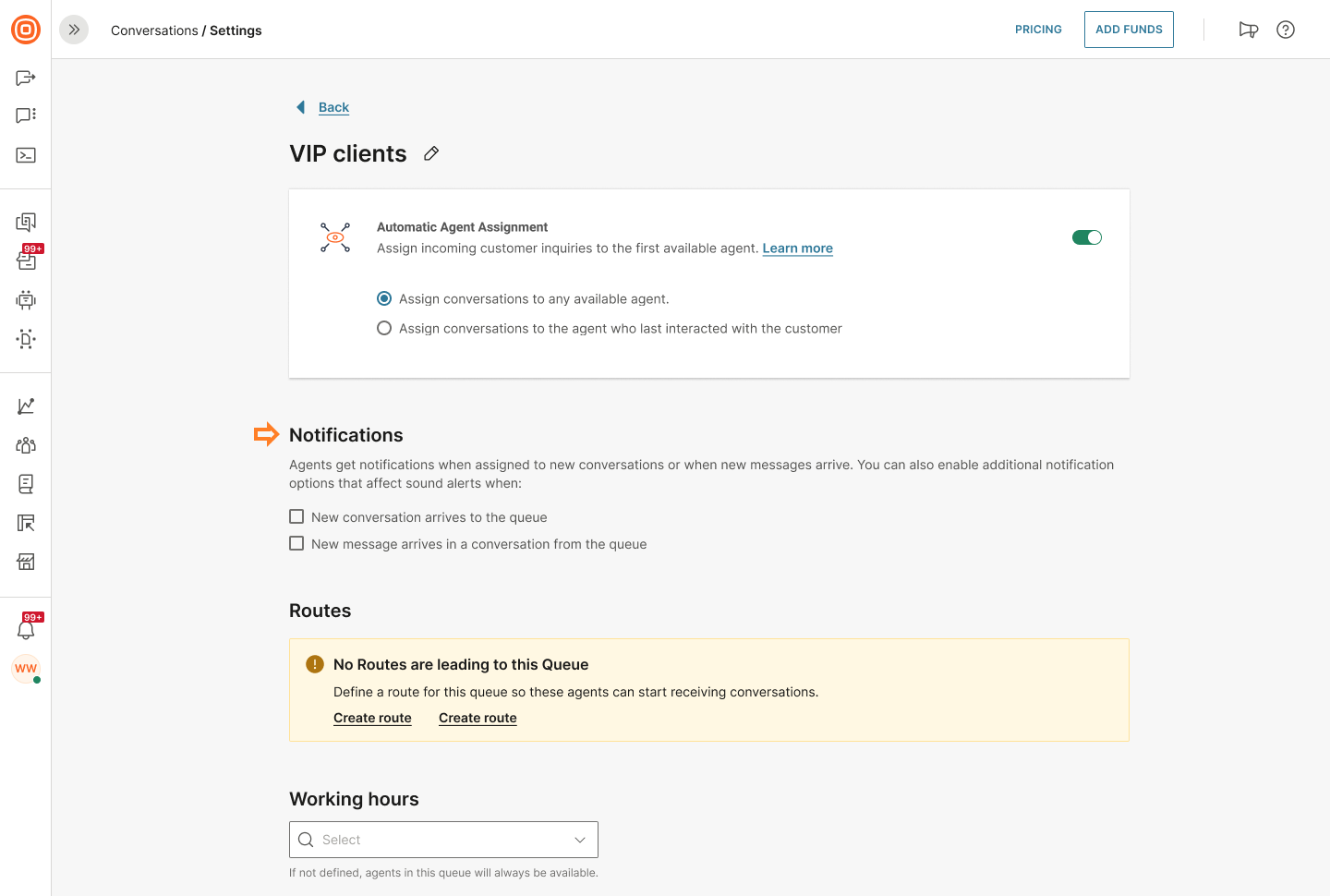
Task: Open the help question mark icon
Action: click(x=1285, y=30)
